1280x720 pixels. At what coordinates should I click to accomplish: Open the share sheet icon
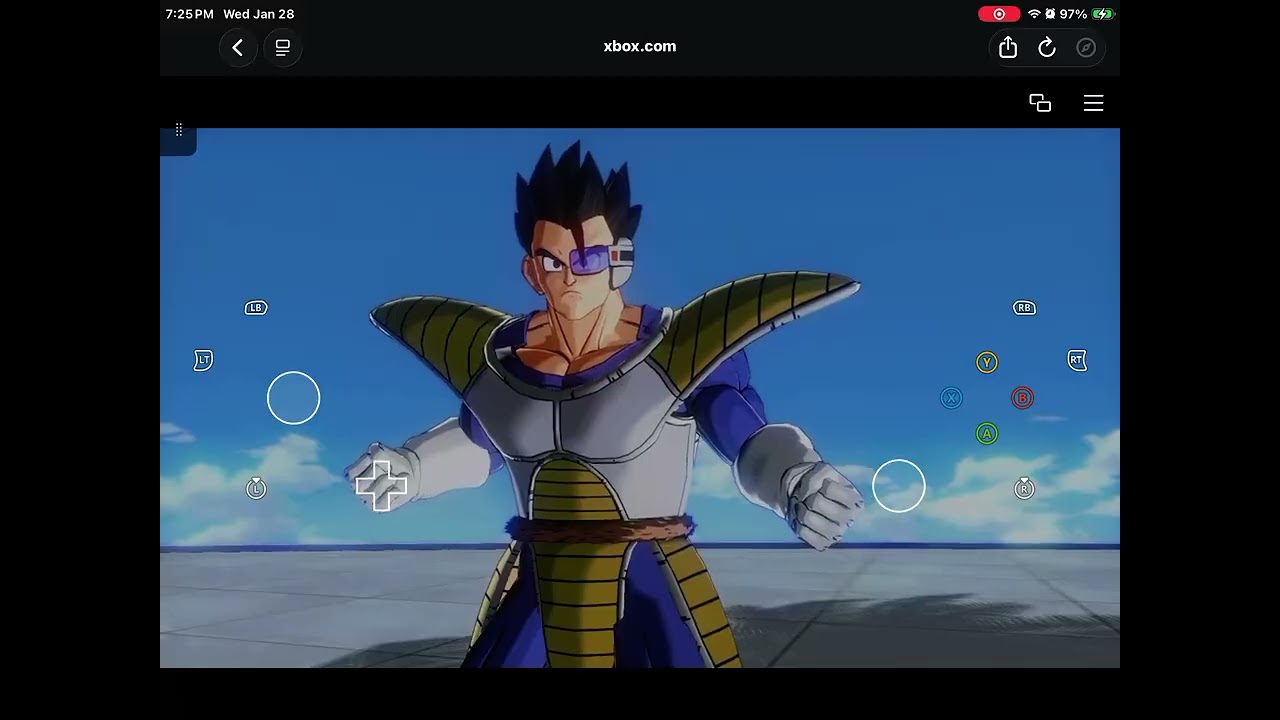pos(1008,47)
